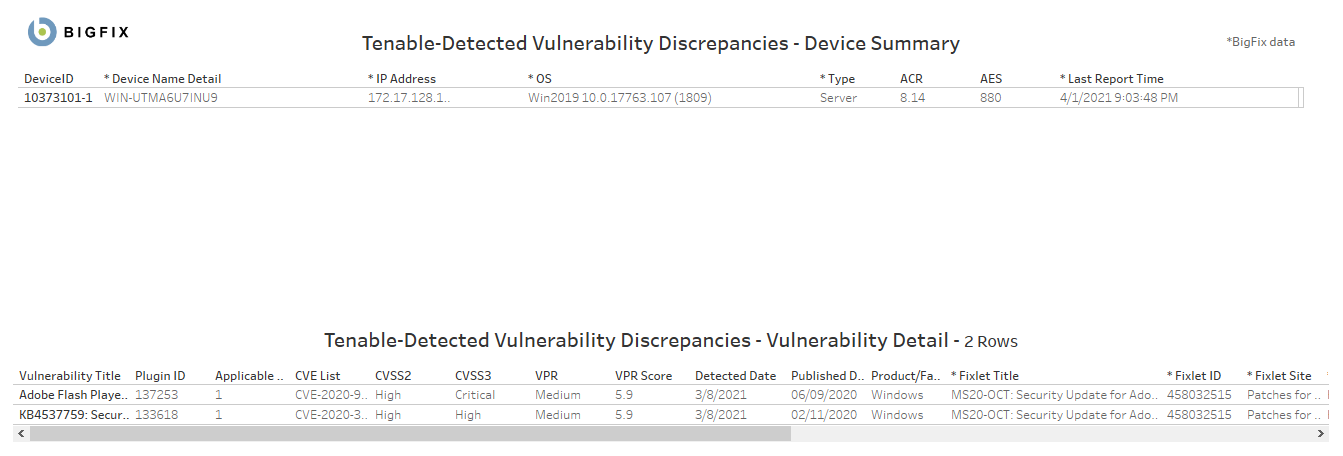The image size is (1343, 456).
Task: Click the Critical CVSS3 value cell
Action: coord(475,395)
